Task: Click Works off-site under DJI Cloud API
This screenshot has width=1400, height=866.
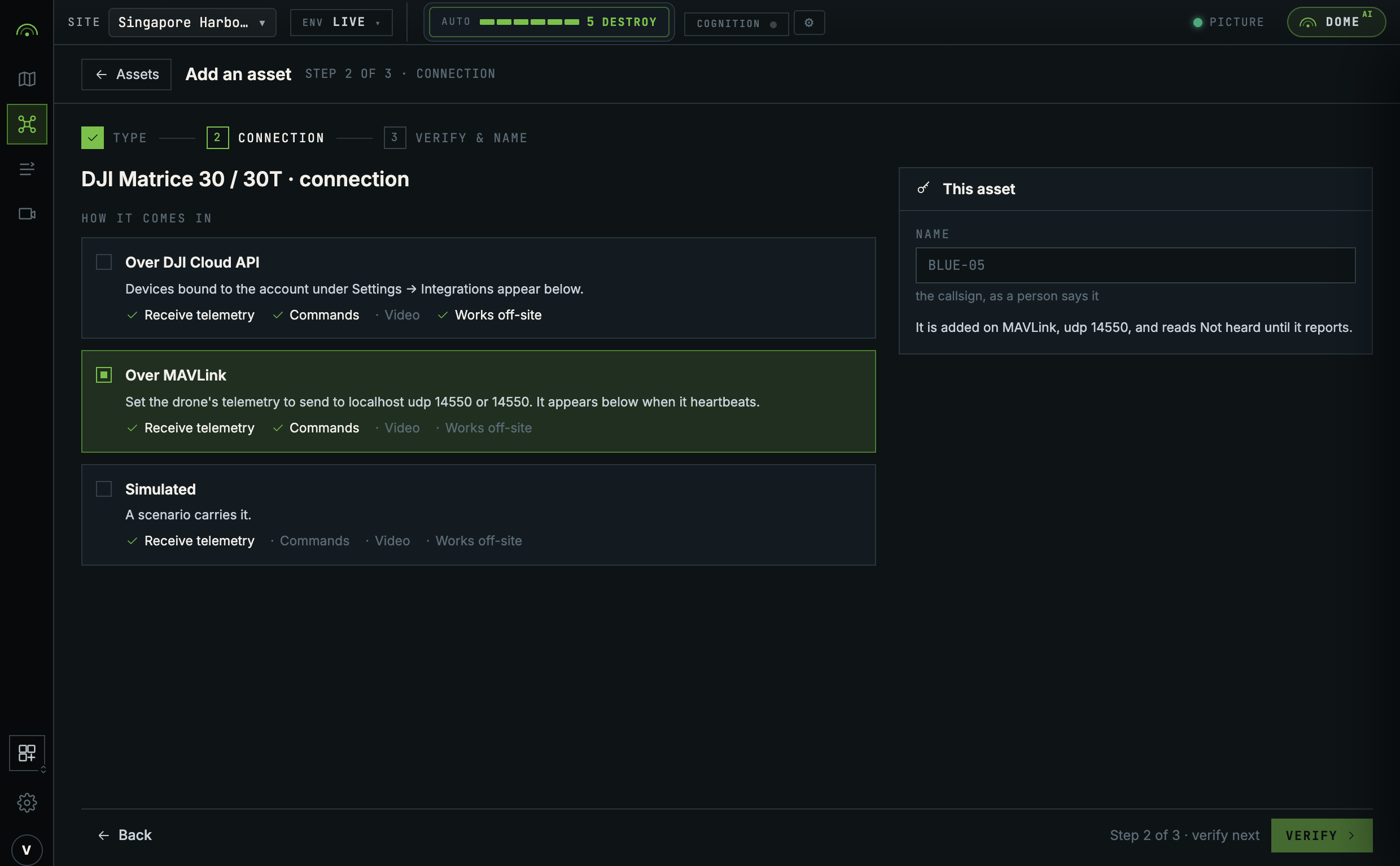Action: [489, 315]
